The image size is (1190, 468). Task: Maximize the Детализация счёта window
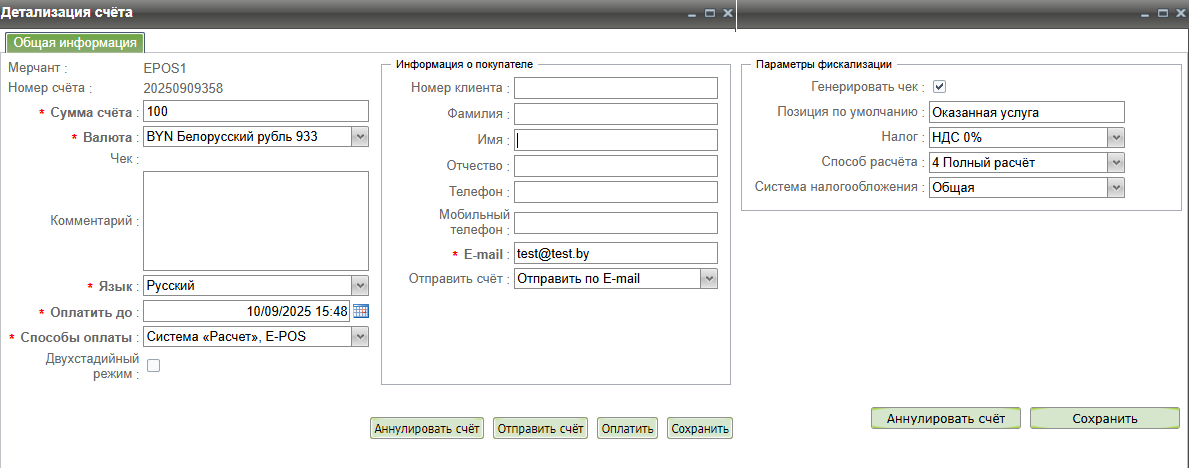(x=710, y=13)
